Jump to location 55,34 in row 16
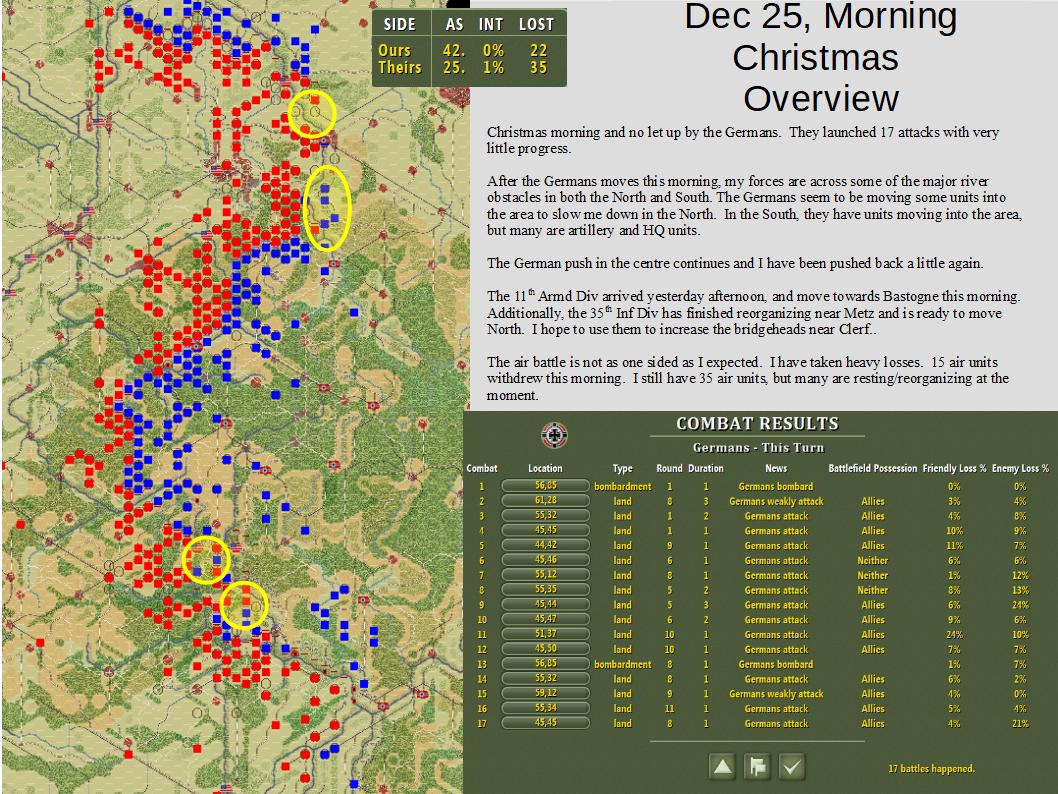This screenshot has height=794, width=1058. click(545, 708)
